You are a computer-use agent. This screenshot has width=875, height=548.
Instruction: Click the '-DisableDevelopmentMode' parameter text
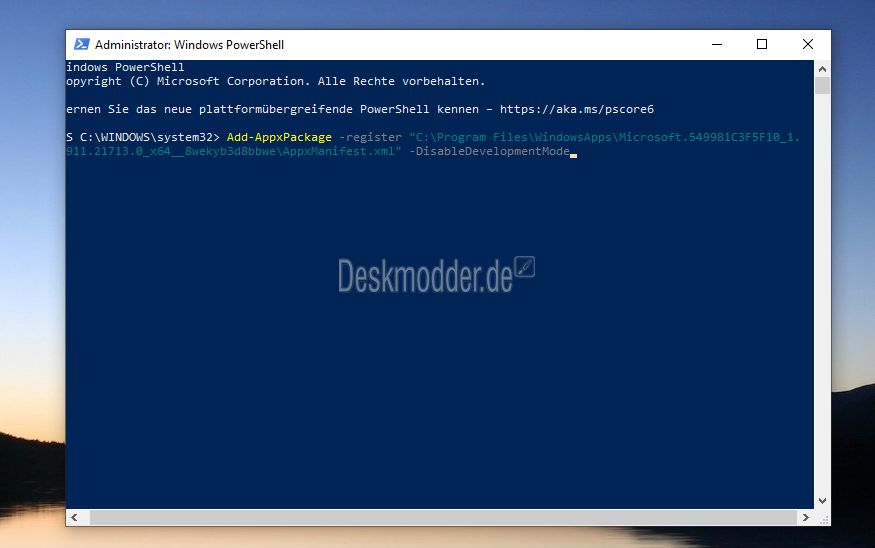pos(489,151)
